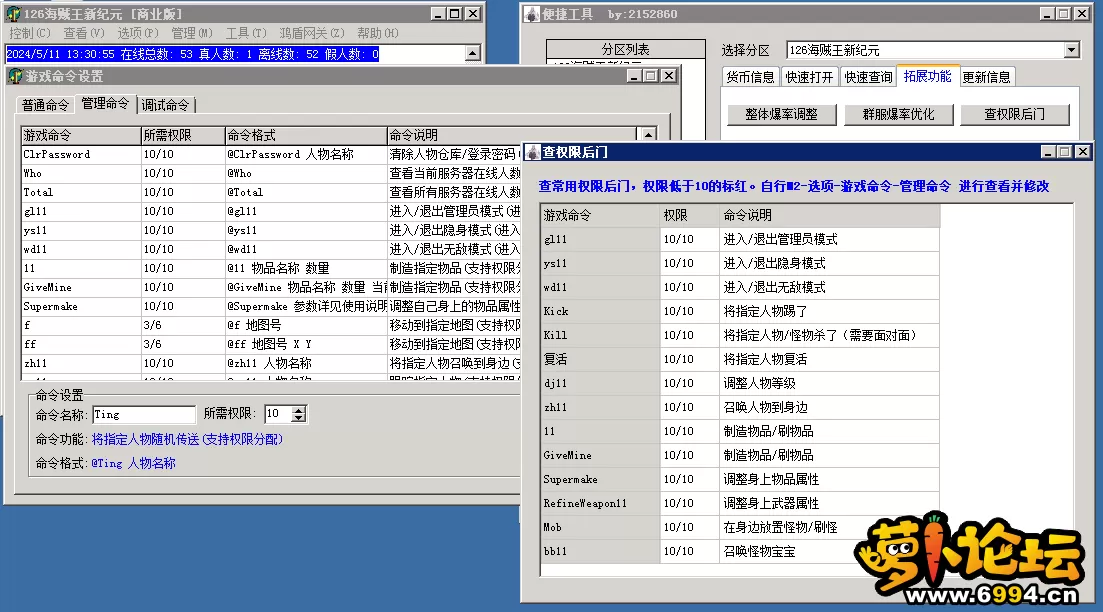Image resolution: width=1103 pixels, height=612 pixels.
Task: Click the 复活 row in 查权限后门
Action: (x=740, y=359)
